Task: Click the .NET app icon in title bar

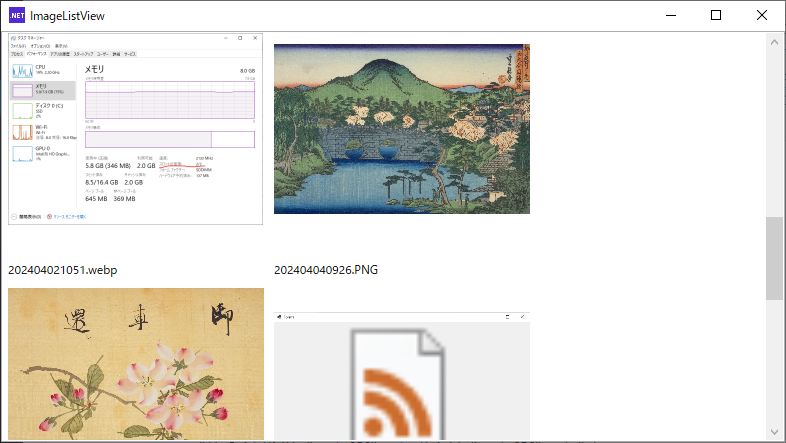Action: (17, 16)
